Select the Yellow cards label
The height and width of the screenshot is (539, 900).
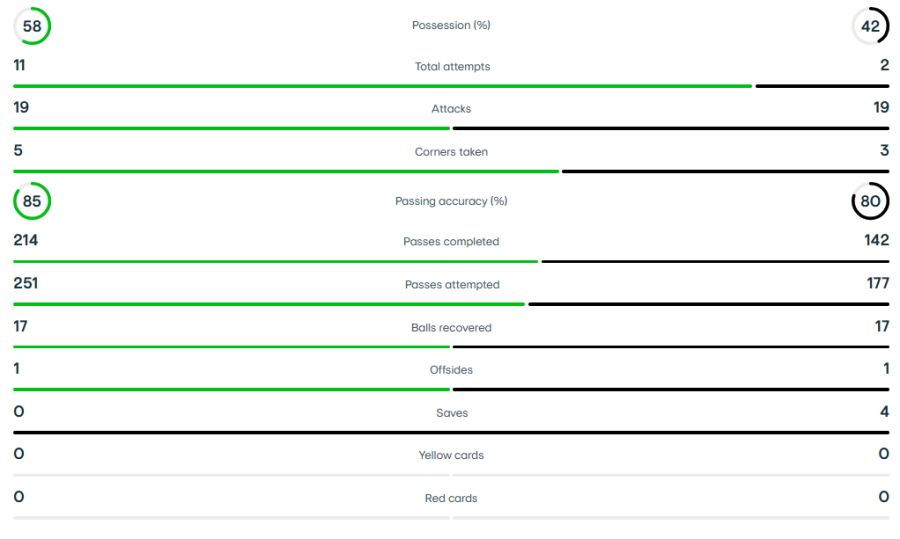(x=451, y=455)
